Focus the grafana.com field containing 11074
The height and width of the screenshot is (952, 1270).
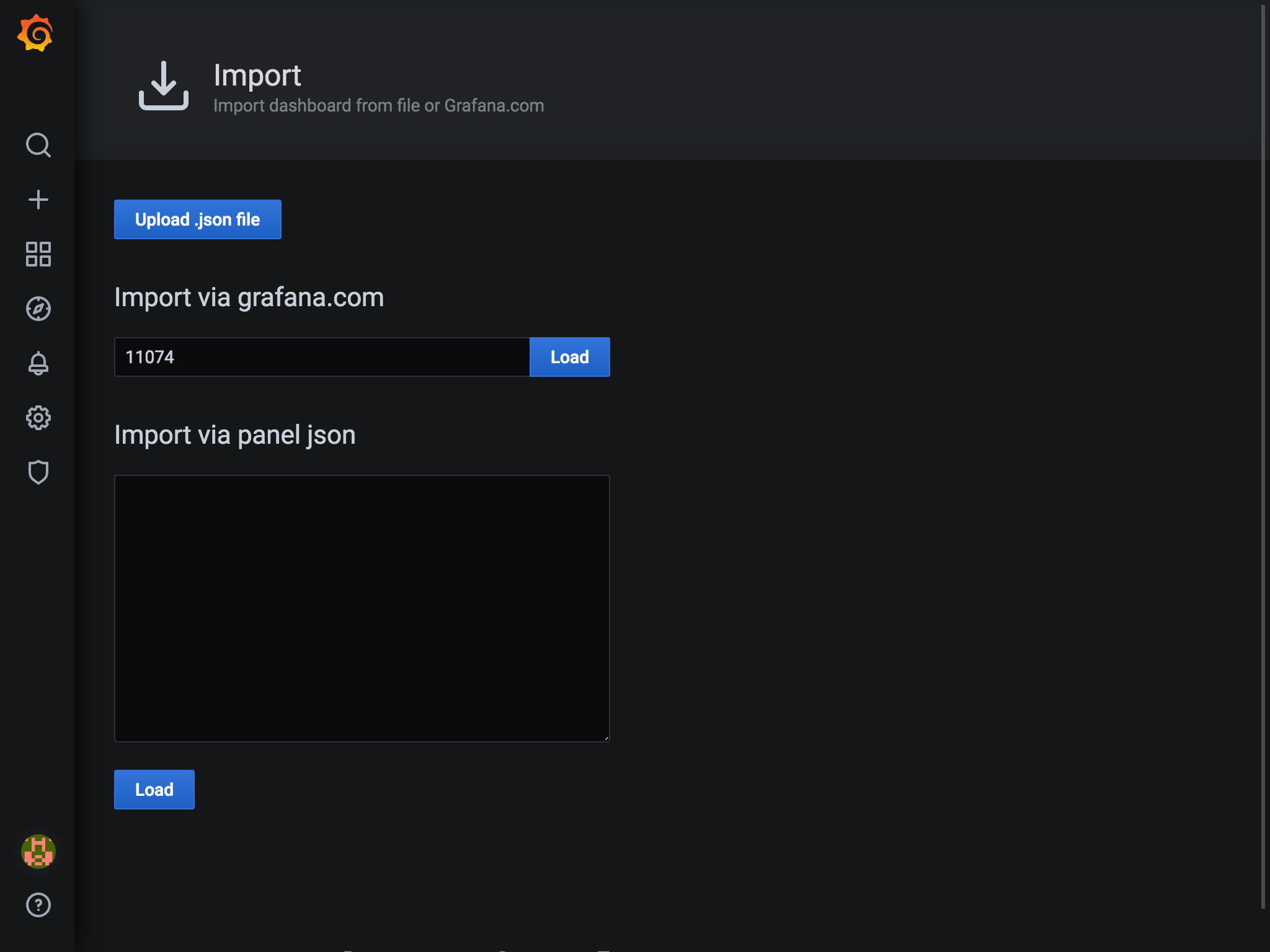click(x=321, y=357)
